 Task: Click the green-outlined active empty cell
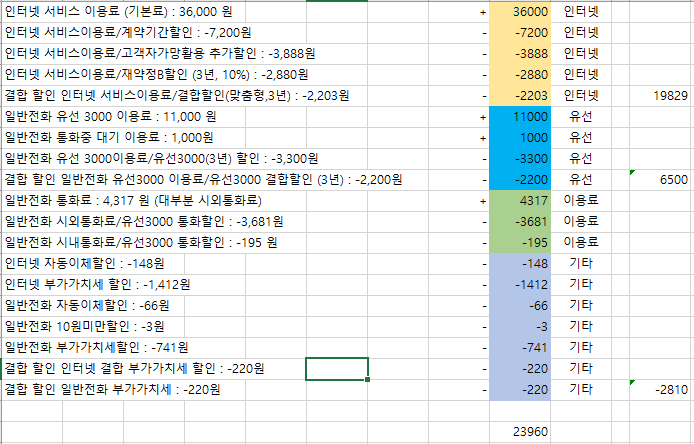[x=336, y=368]
